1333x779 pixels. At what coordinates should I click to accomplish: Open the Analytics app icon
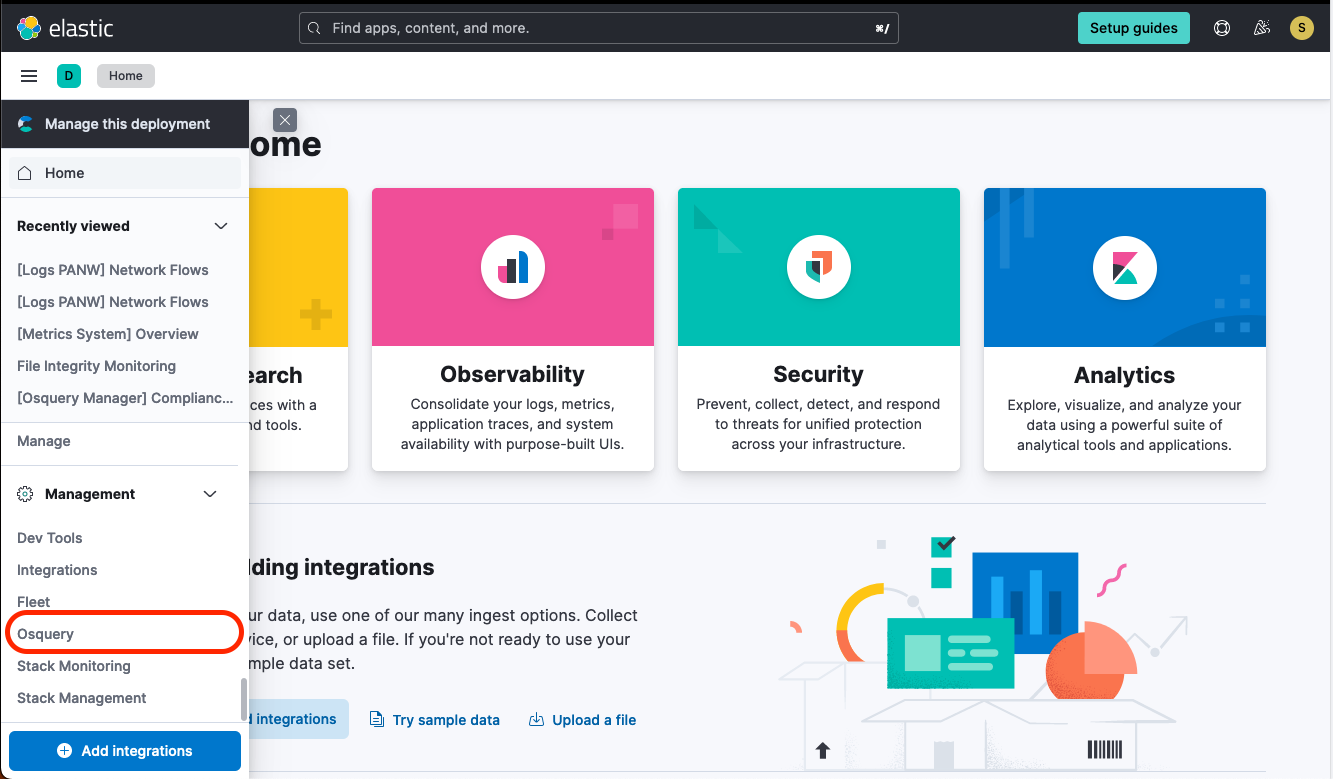pyautogui.click(x=1124, y=267)
